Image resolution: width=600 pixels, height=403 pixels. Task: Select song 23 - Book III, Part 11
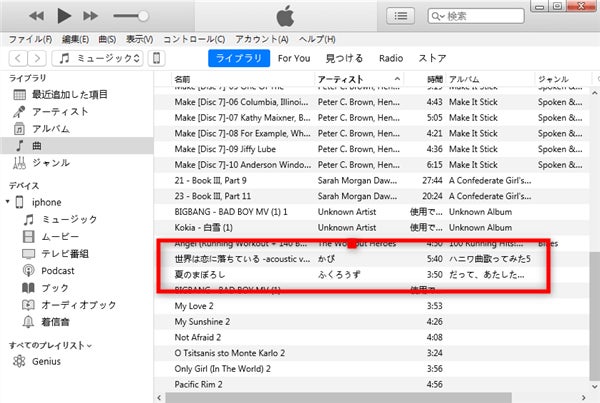pos(371,196)
